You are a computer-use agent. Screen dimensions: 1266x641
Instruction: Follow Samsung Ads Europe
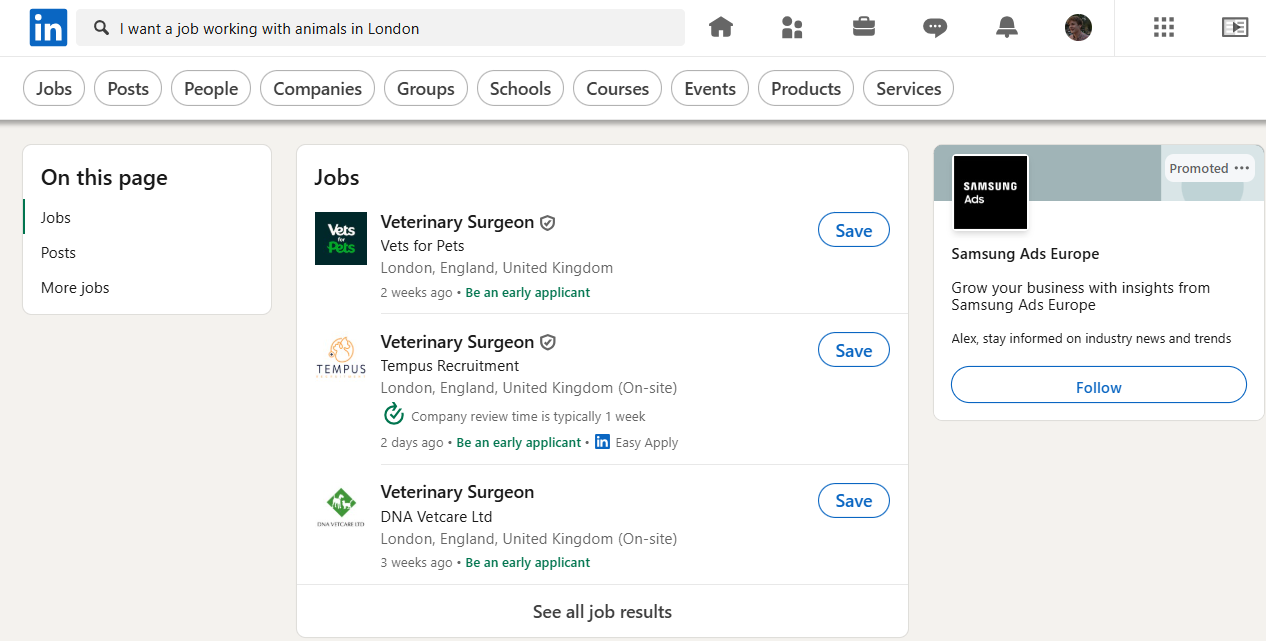coord(1098,387)
